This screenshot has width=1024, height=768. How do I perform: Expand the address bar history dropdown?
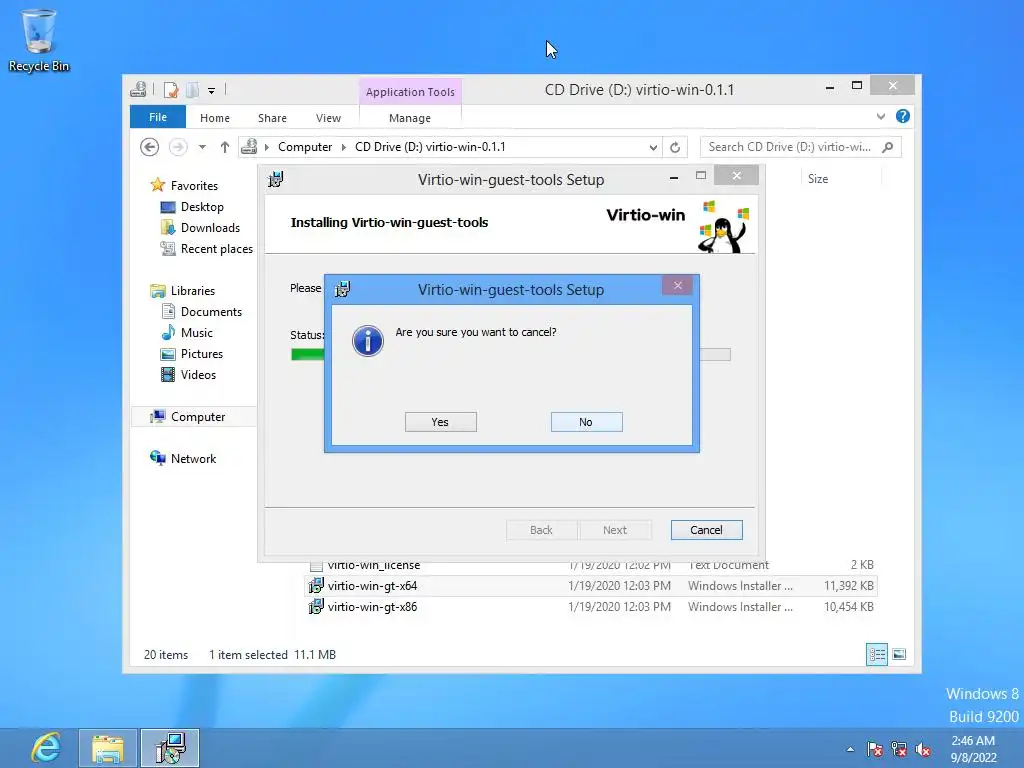pyautogui.click(x=653, y=148)
